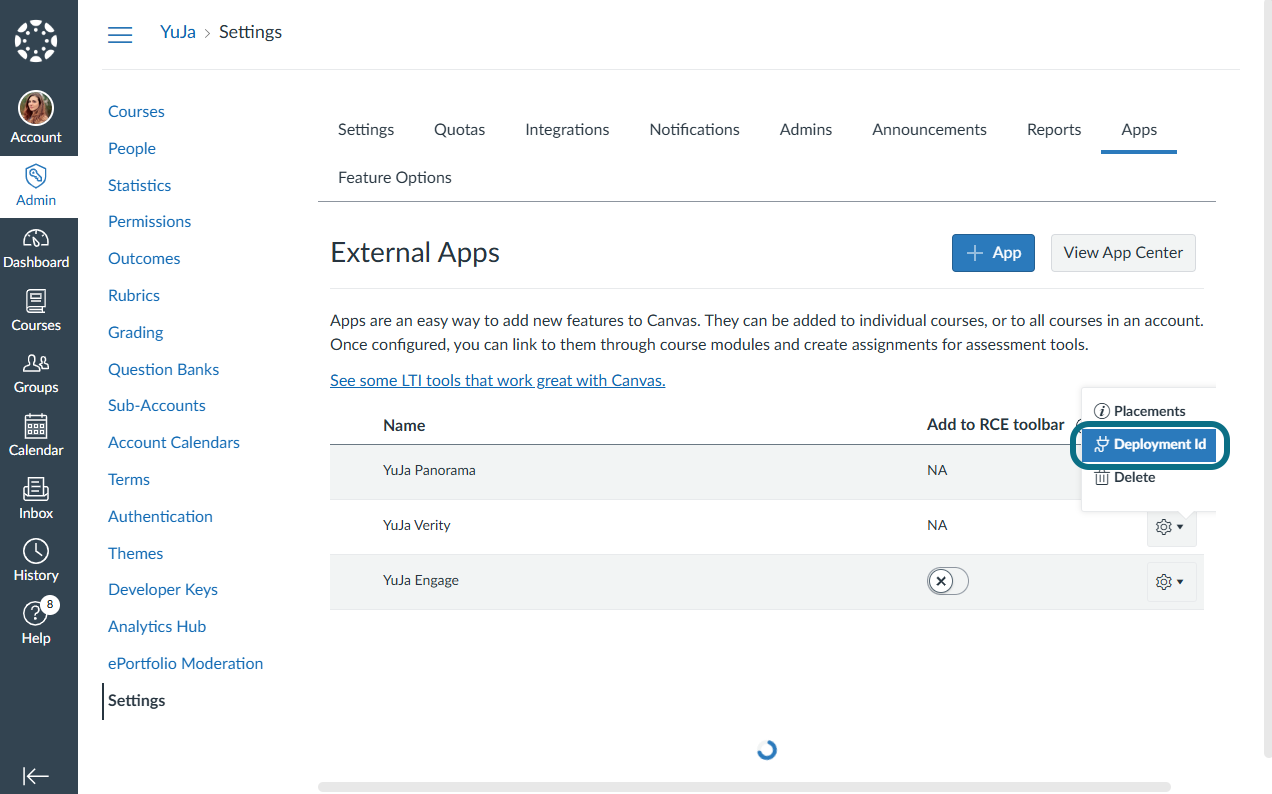Open the Permissions link

(149, 221)
